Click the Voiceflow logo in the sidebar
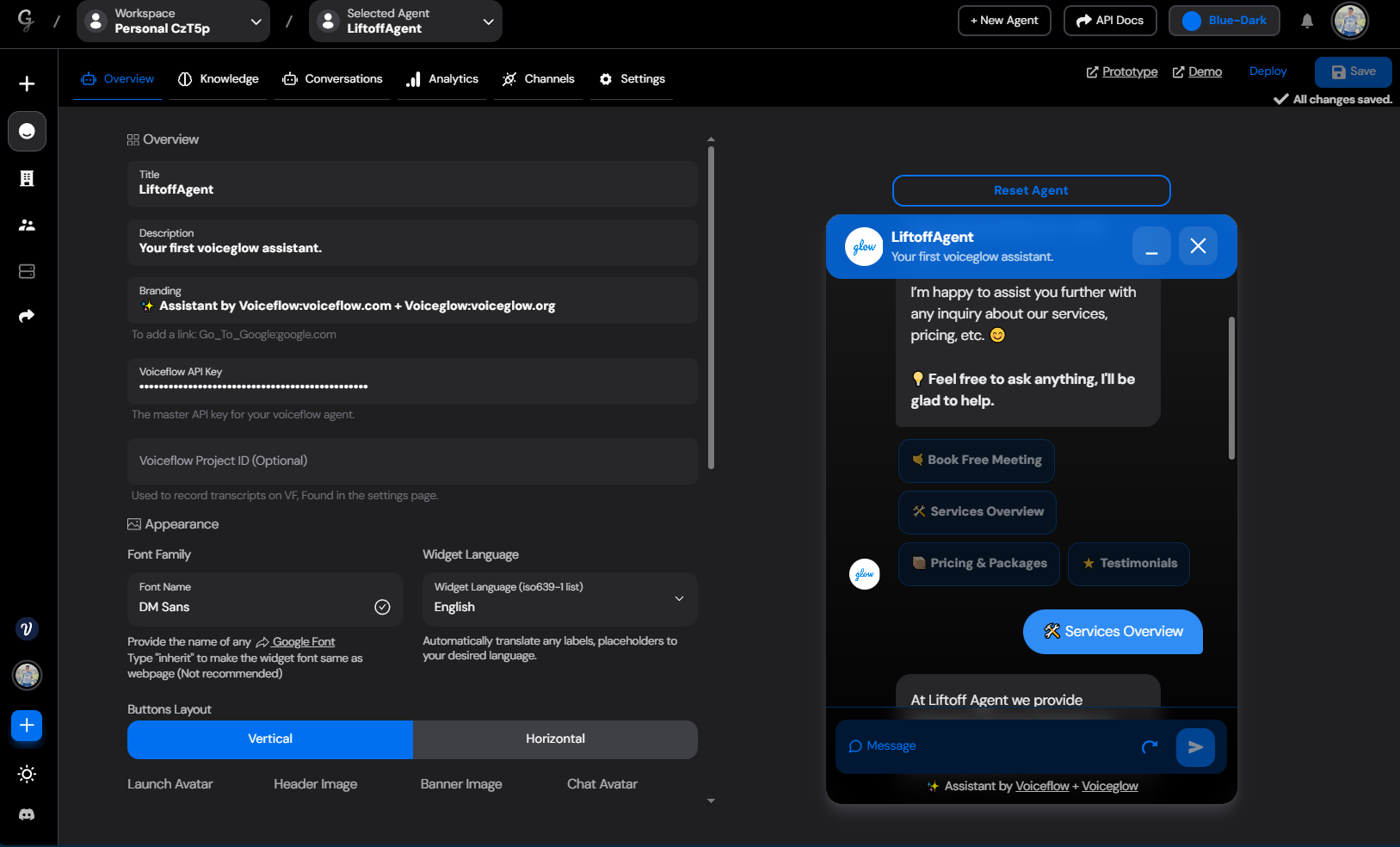The width and height of the screenshot is (1400, 847). point(27,629)
